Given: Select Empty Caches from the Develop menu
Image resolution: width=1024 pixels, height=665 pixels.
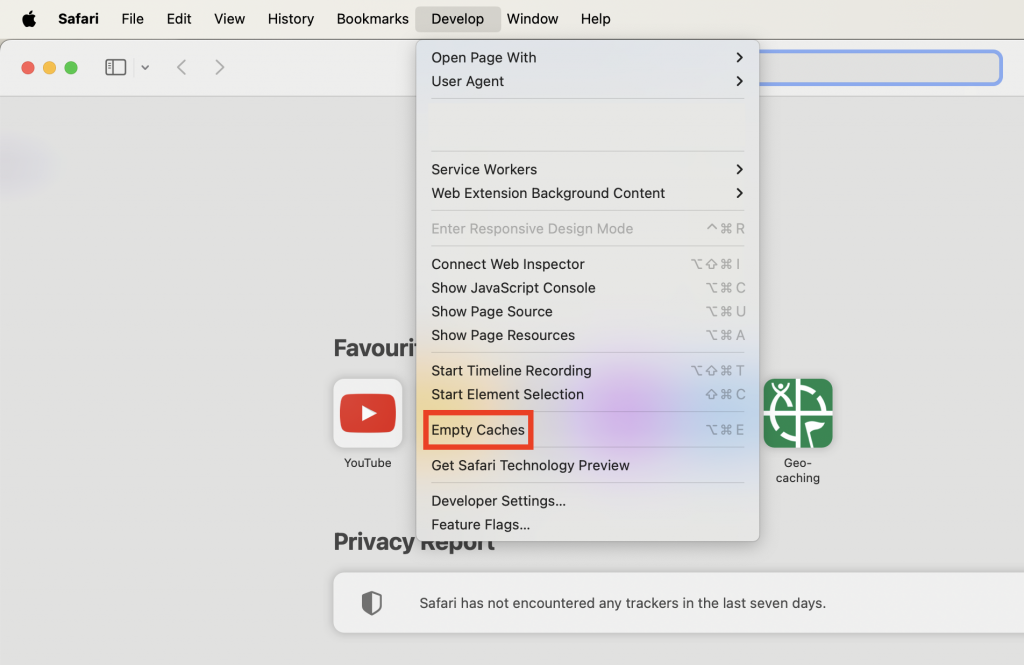Looking at the screenshot, I should (478, 429).
